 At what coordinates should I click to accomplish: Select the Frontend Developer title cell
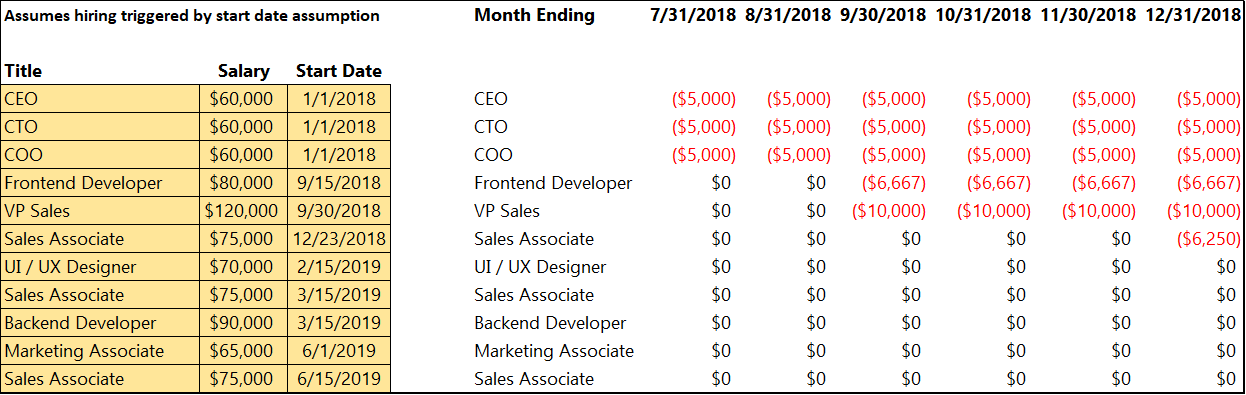(x=102, y=183)
